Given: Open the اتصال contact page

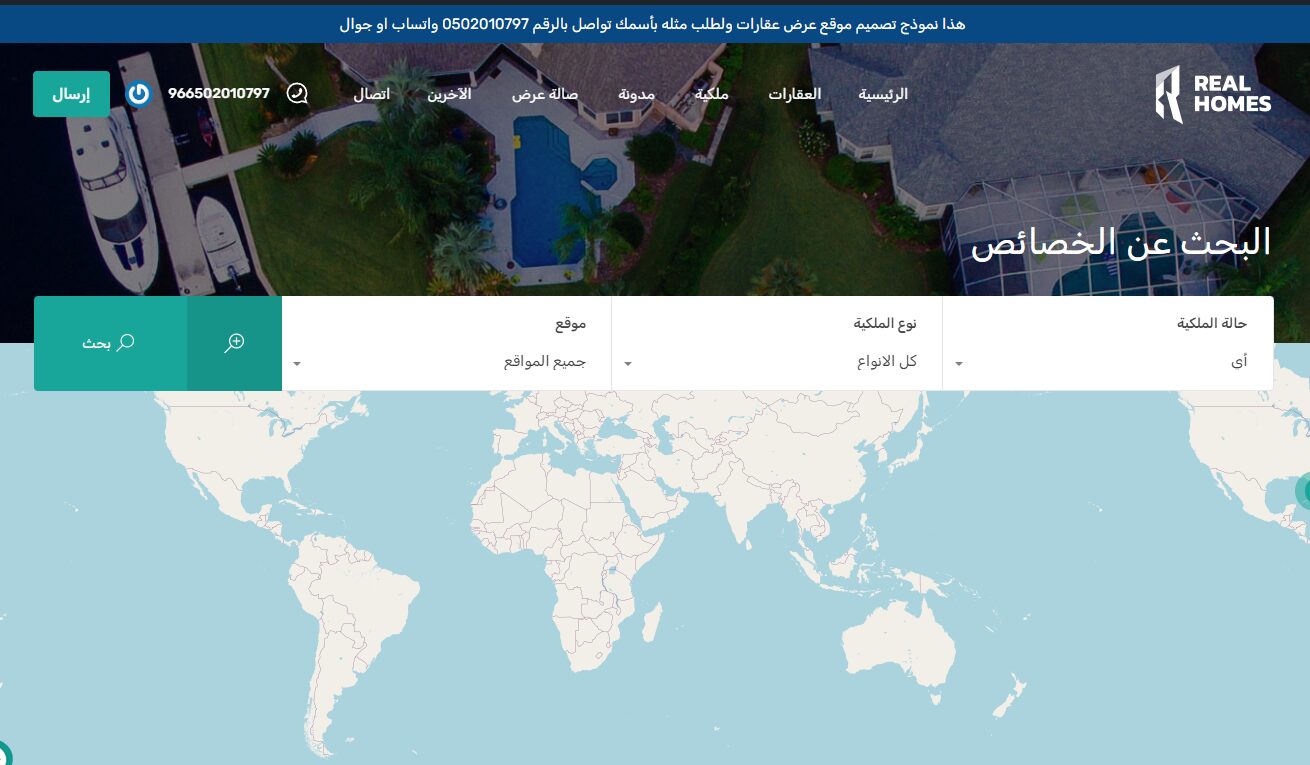Looking at the screenshot, I should tap(371, 95).
